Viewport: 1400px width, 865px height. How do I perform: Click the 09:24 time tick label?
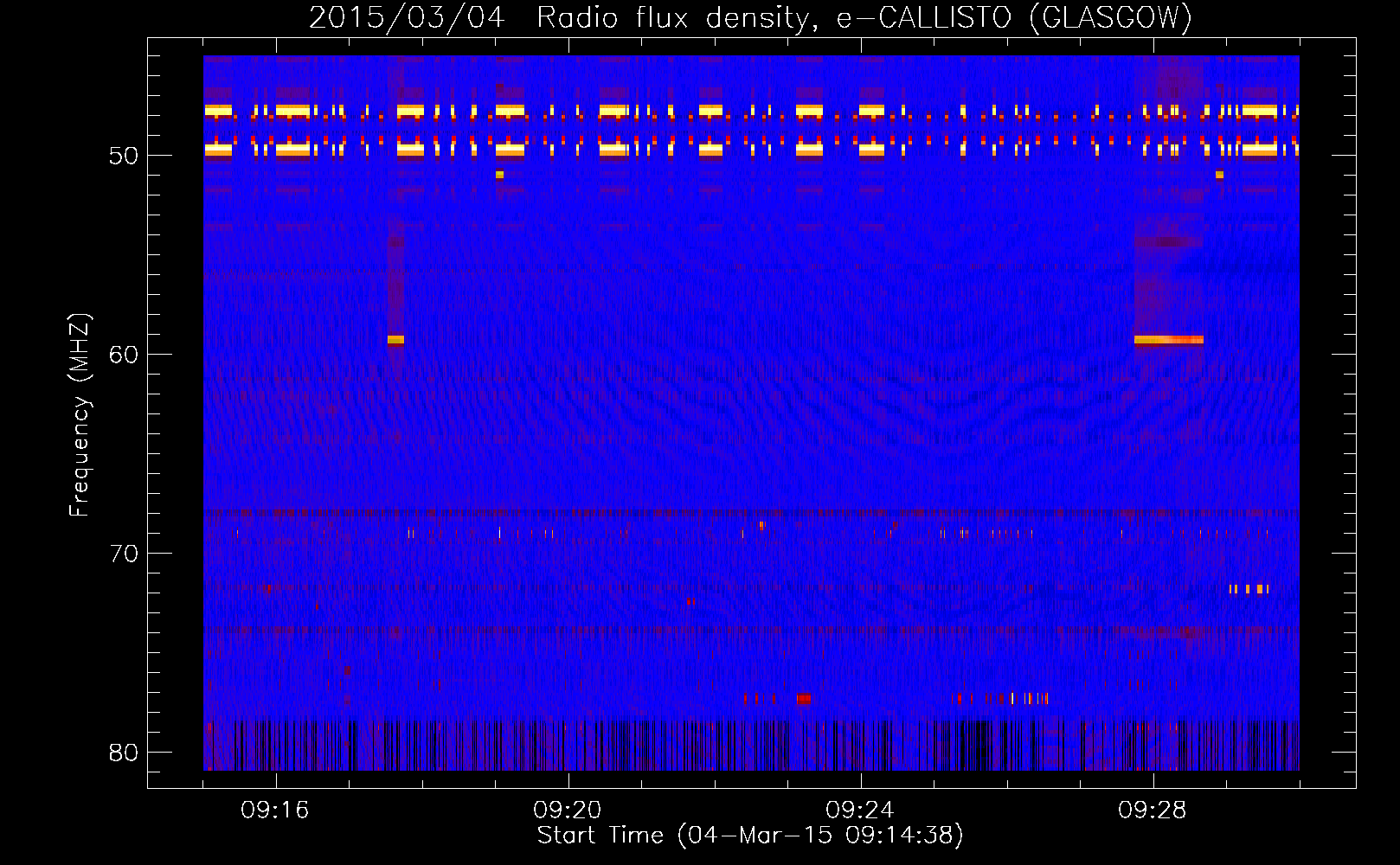pyautogui.click(x=860, y=811)
